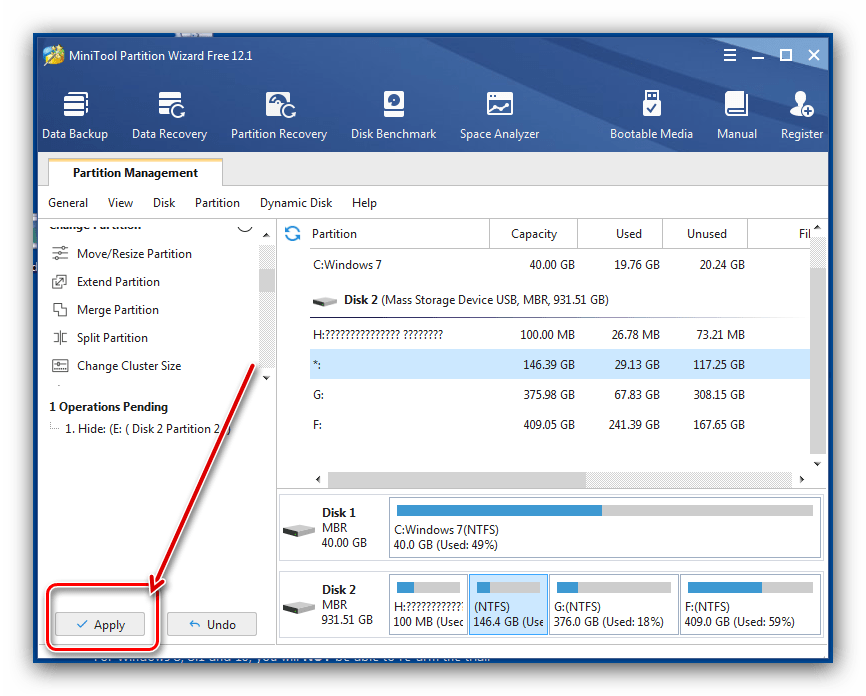Open the Dynamic Disk menu

296,202
